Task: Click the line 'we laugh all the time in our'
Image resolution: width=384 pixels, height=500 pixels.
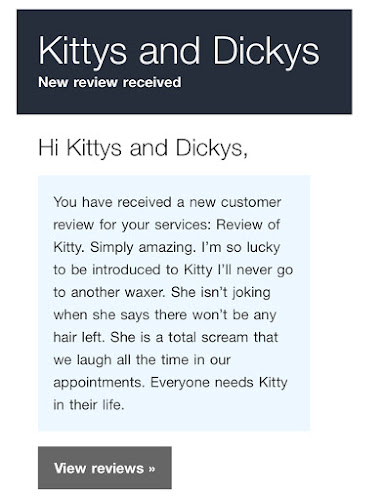Action: [x=142, y=360]
